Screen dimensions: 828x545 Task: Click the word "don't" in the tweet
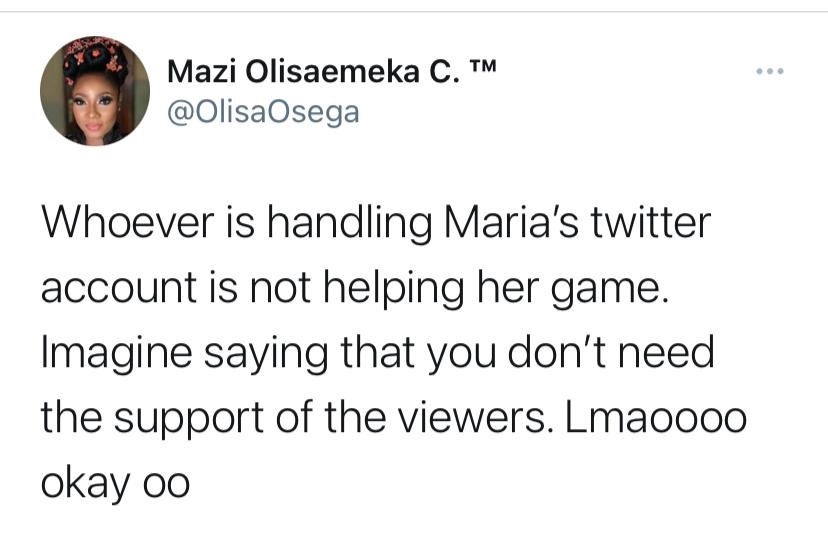click(553, 355)
